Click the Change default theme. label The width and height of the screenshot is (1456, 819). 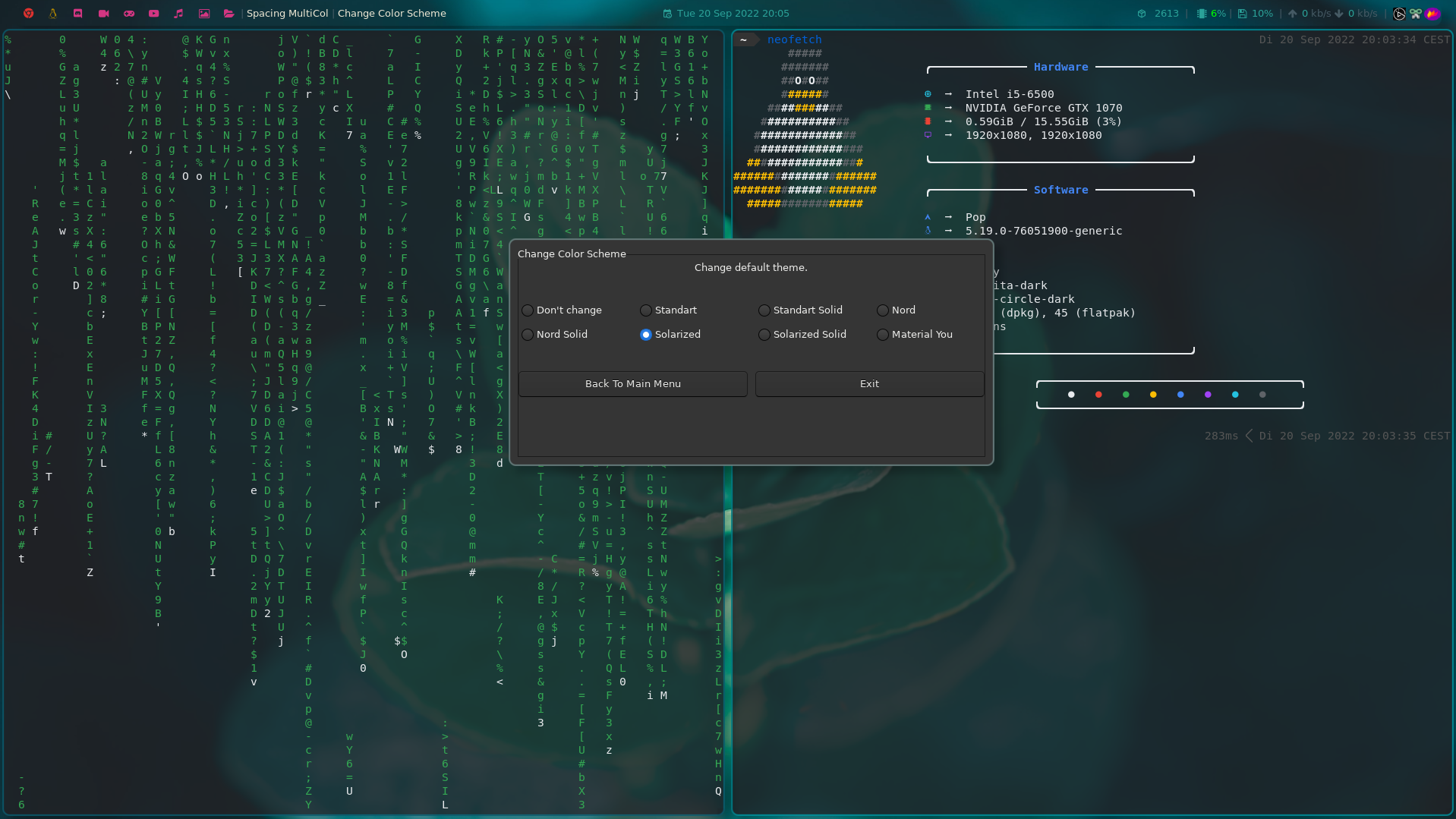[x=751, y=268]
